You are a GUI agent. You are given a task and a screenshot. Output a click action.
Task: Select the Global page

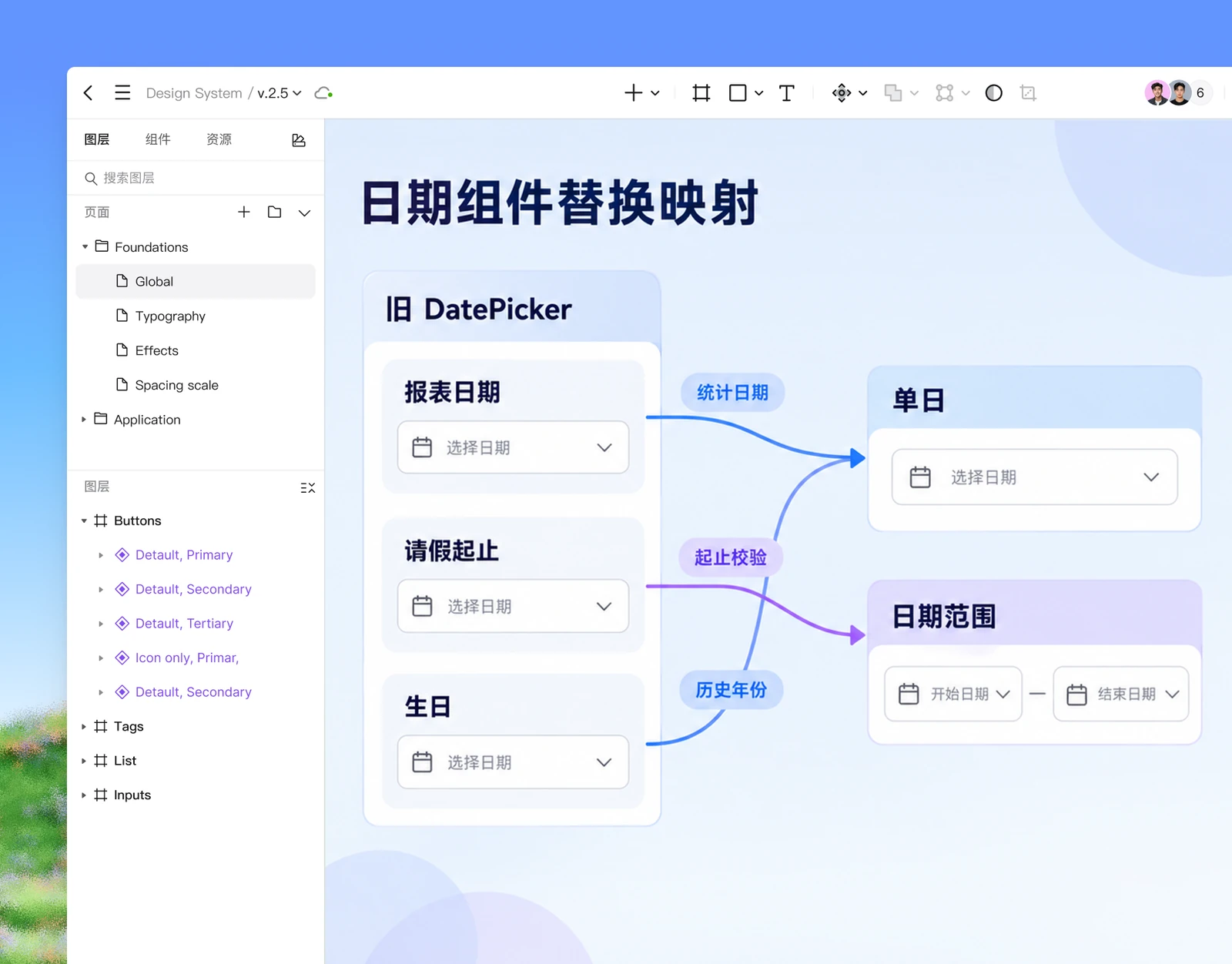click(196, 281)
